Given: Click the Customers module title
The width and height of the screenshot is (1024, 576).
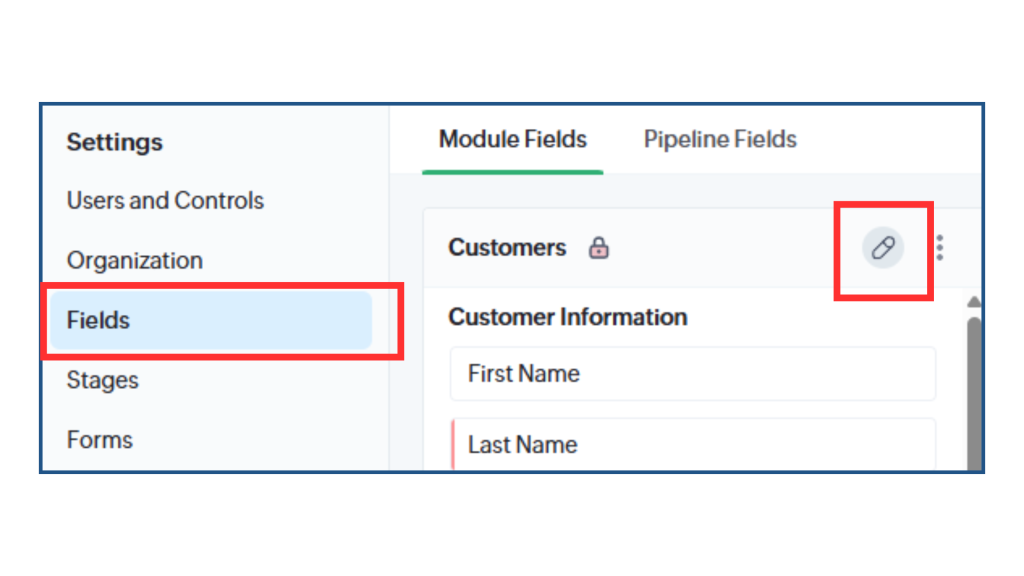Looking at the screenshot, I should point(507,248).
